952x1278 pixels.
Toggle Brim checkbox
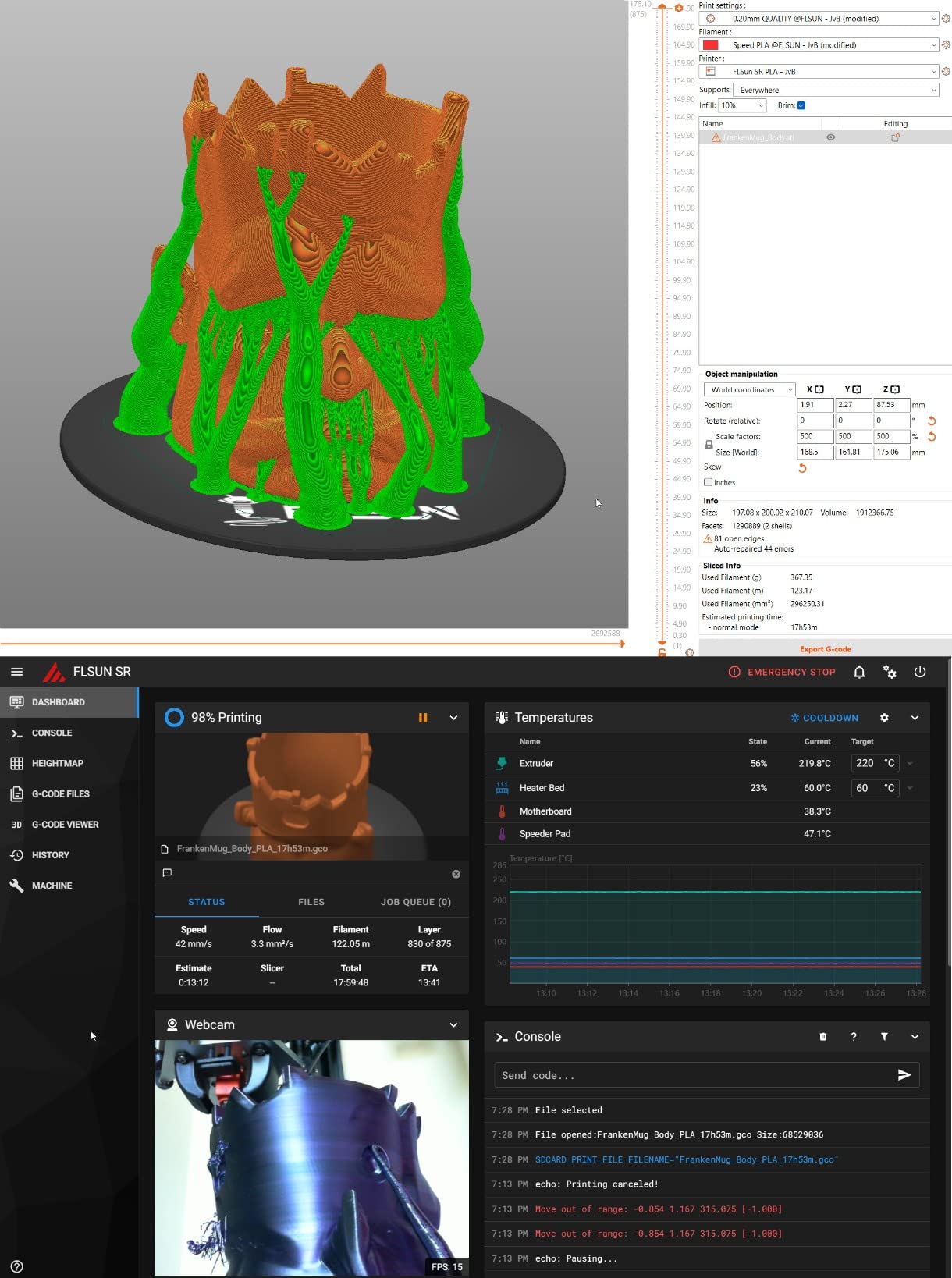801,105
